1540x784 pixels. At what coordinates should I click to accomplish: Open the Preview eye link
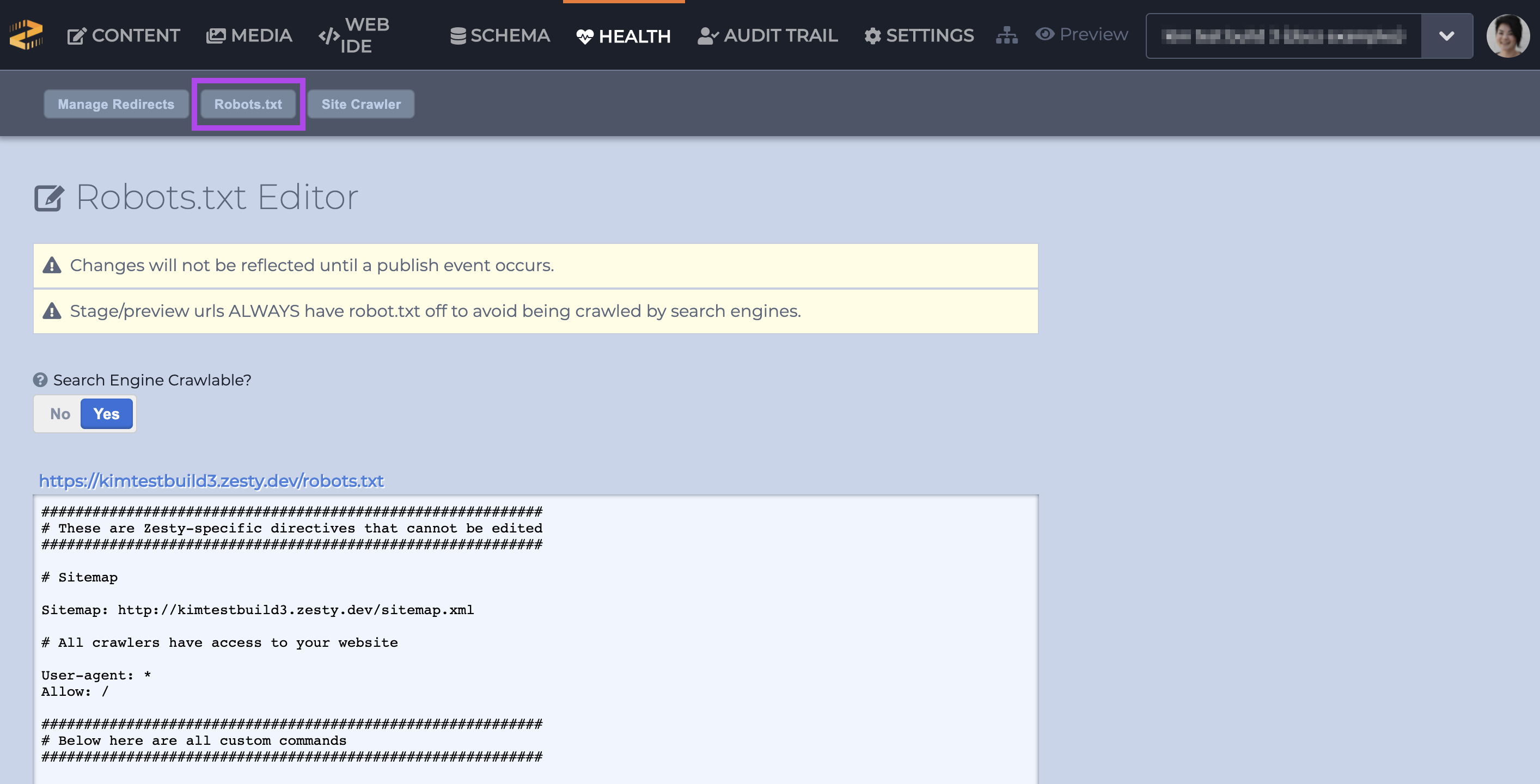pos(1081,34)
